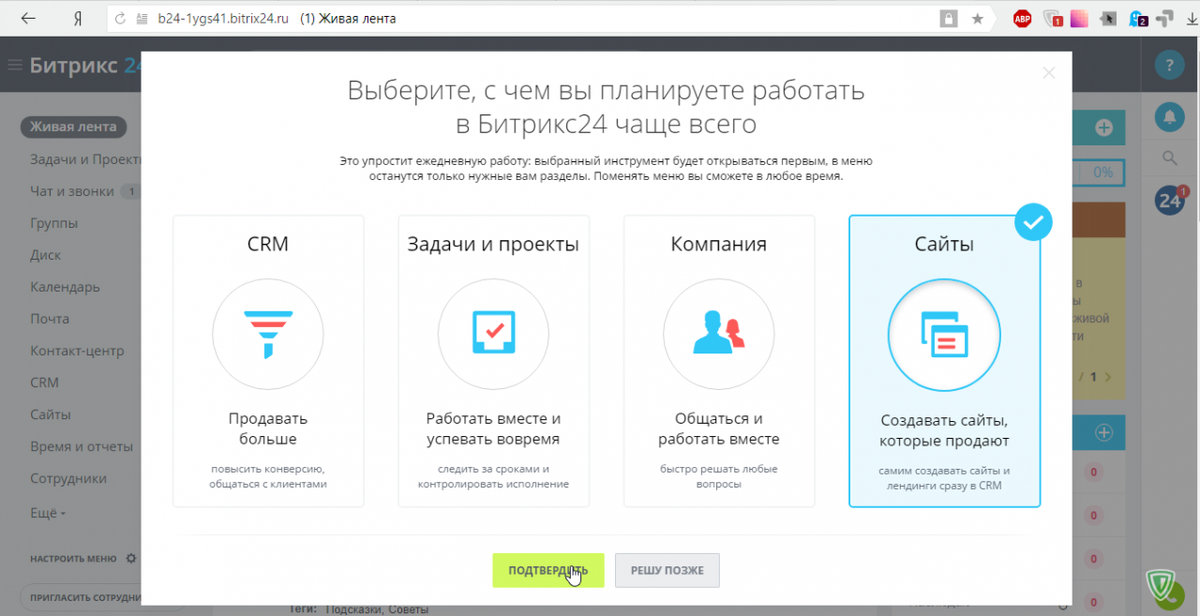Click the Компания people icon

719,334
